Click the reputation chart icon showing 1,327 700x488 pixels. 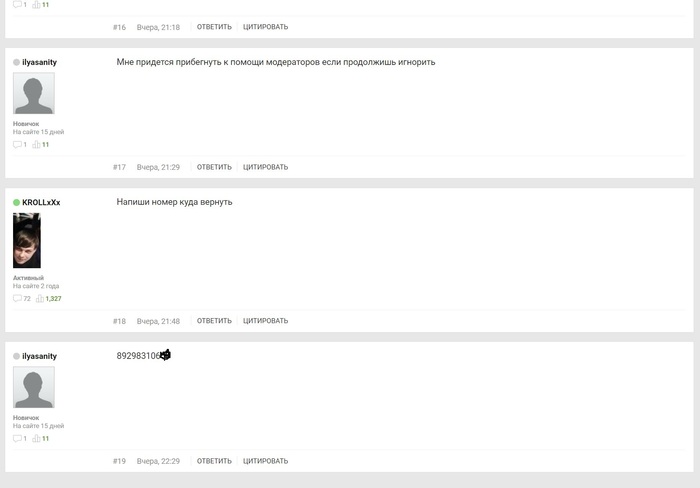pyautogui.click(x=40, y=298)
